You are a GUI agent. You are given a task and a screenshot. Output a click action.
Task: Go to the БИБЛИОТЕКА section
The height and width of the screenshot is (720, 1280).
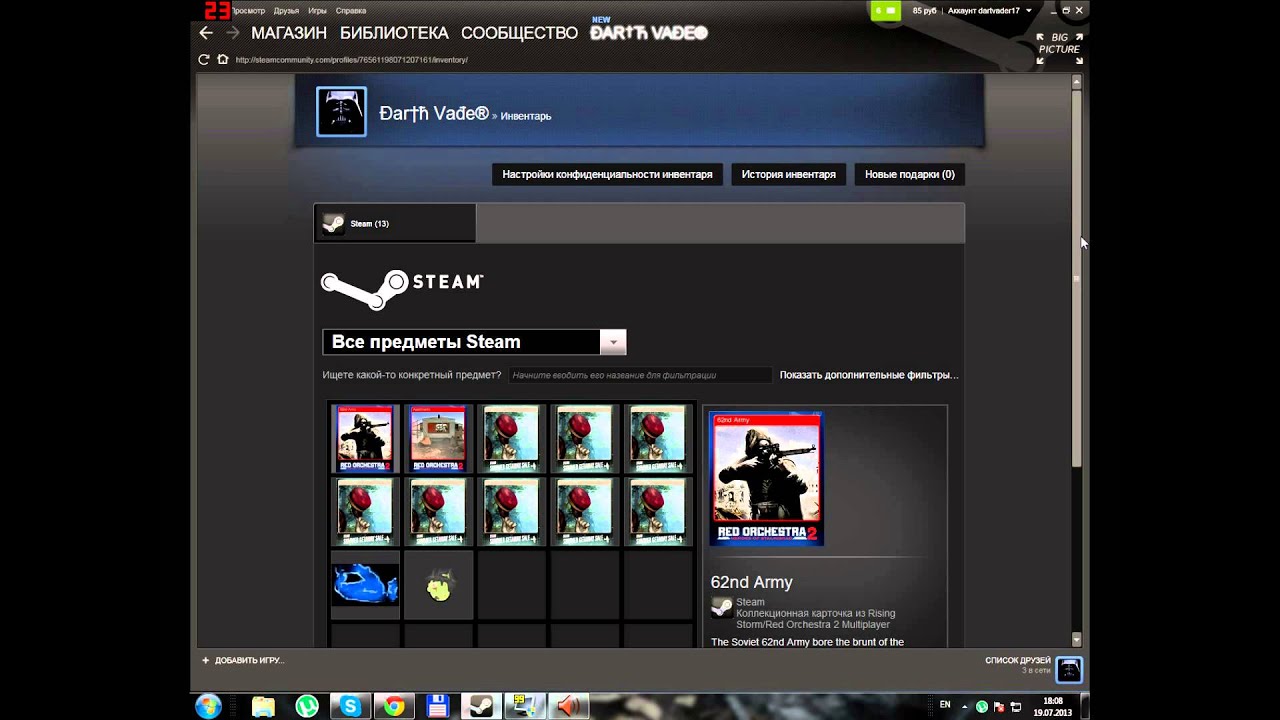point(394,33)
